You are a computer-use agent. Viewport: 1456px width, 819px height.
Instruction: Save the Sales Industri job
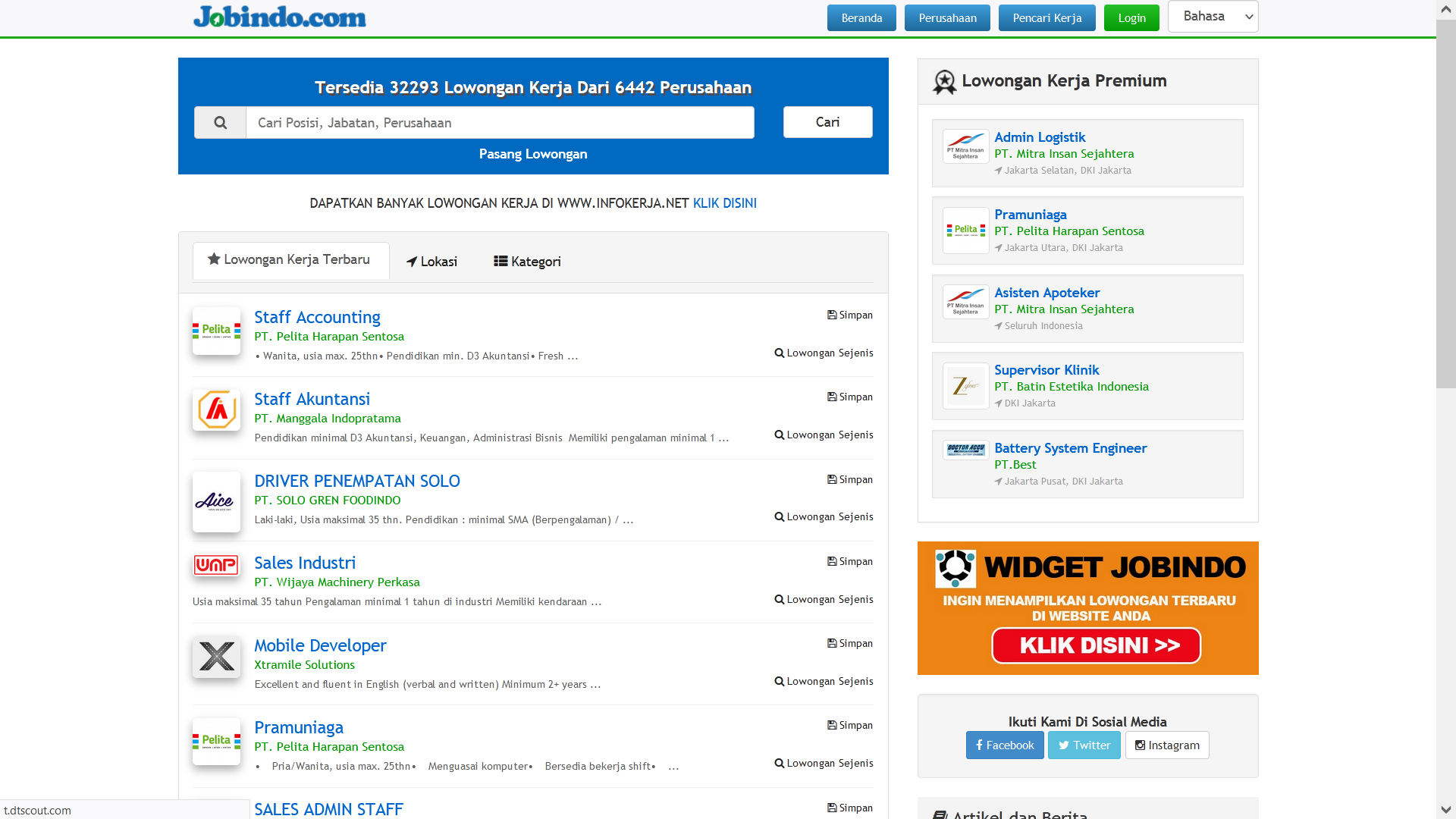(850, 561)
